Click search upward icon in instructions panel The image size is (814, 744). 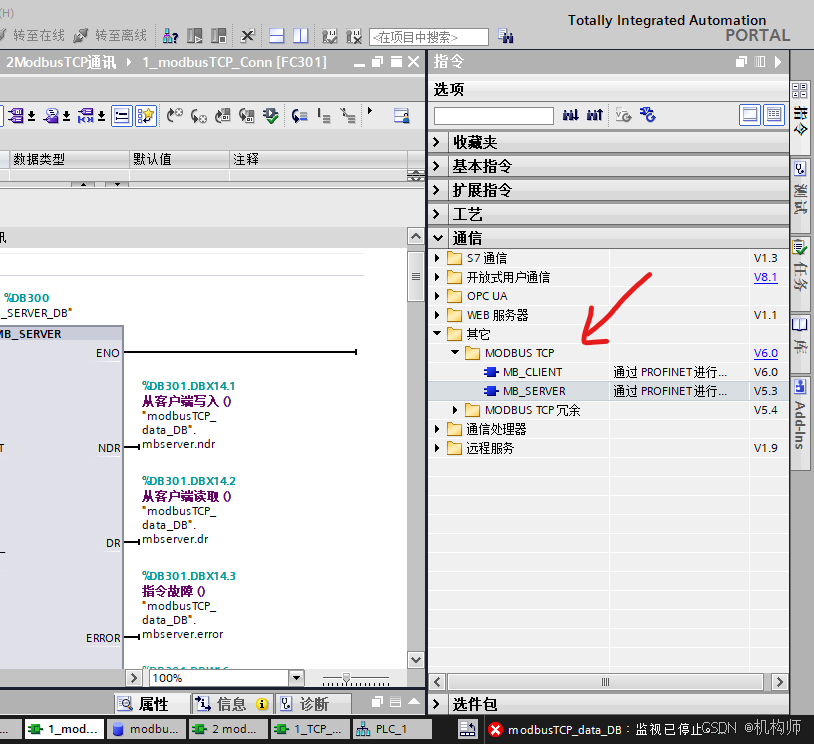[594, 115]
